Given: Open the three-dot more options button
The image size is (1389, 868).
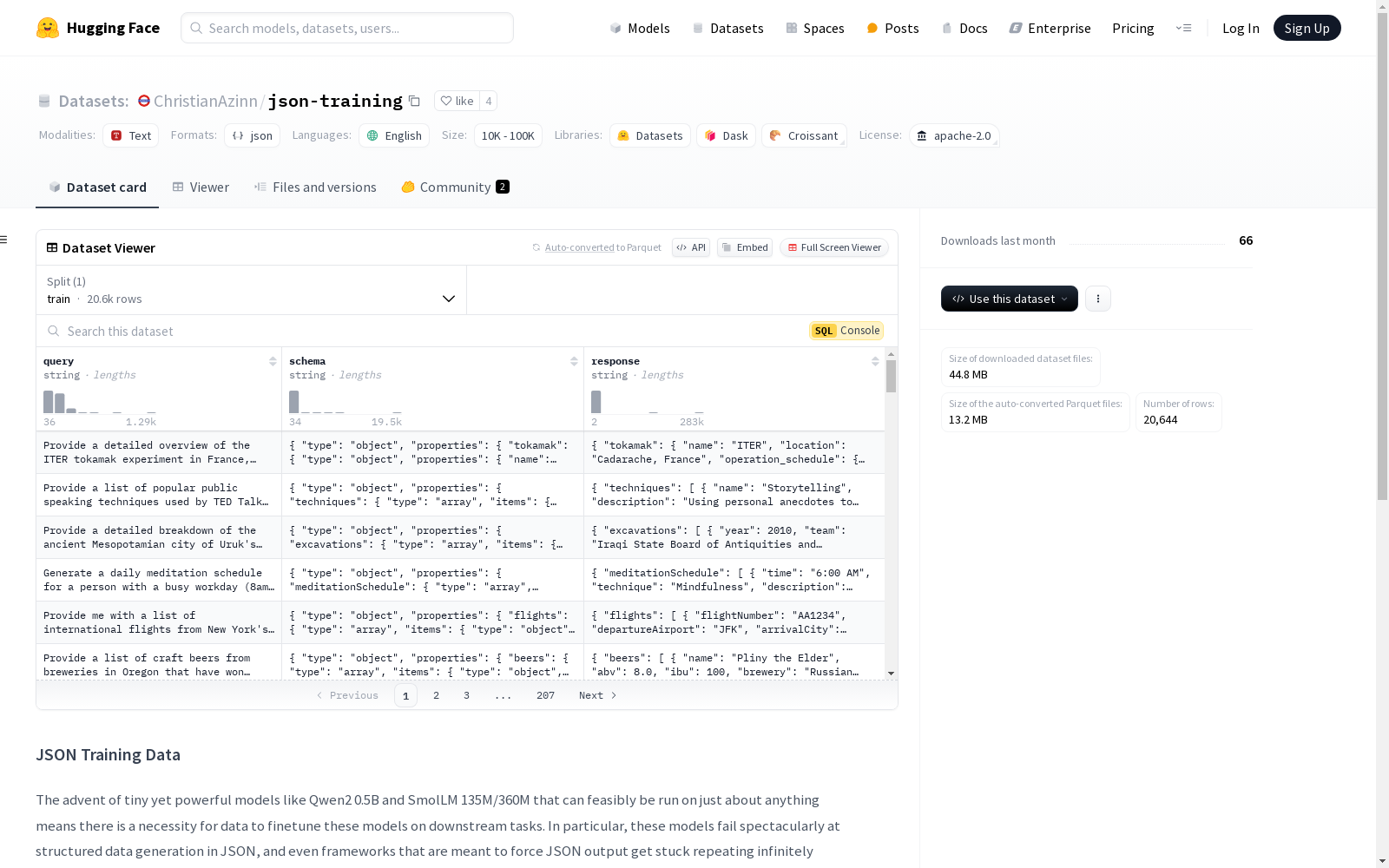Looking at the screenshot, I should 1098,299.
